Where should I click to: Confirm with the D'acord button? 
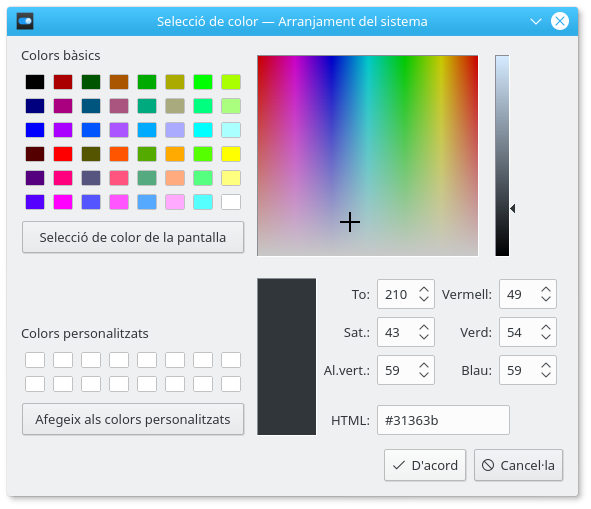click(425, 465)
